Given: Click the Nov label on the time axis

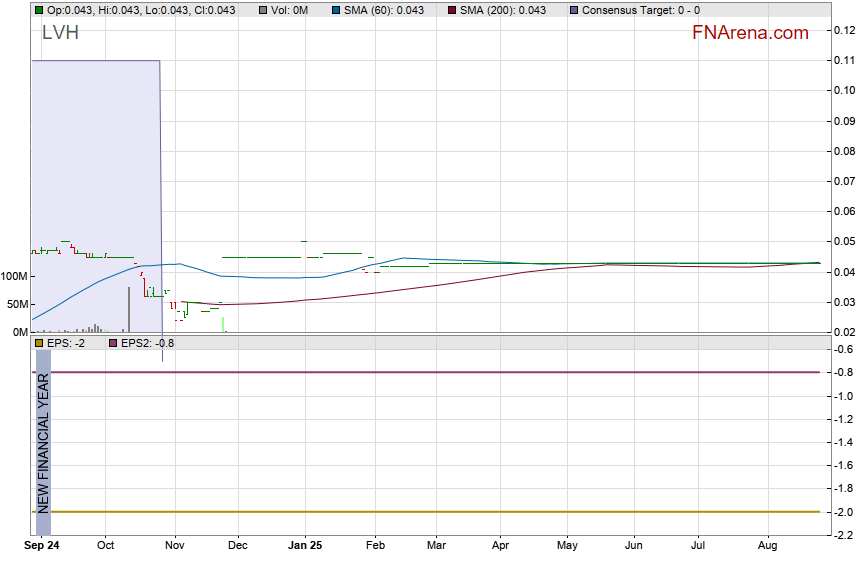Looking at the screenshot, I should pos(176,546).
